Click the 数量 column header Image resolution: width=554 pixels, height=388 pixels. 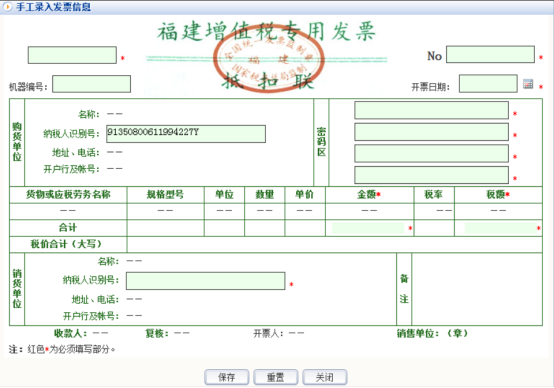(x=265, y=194)
